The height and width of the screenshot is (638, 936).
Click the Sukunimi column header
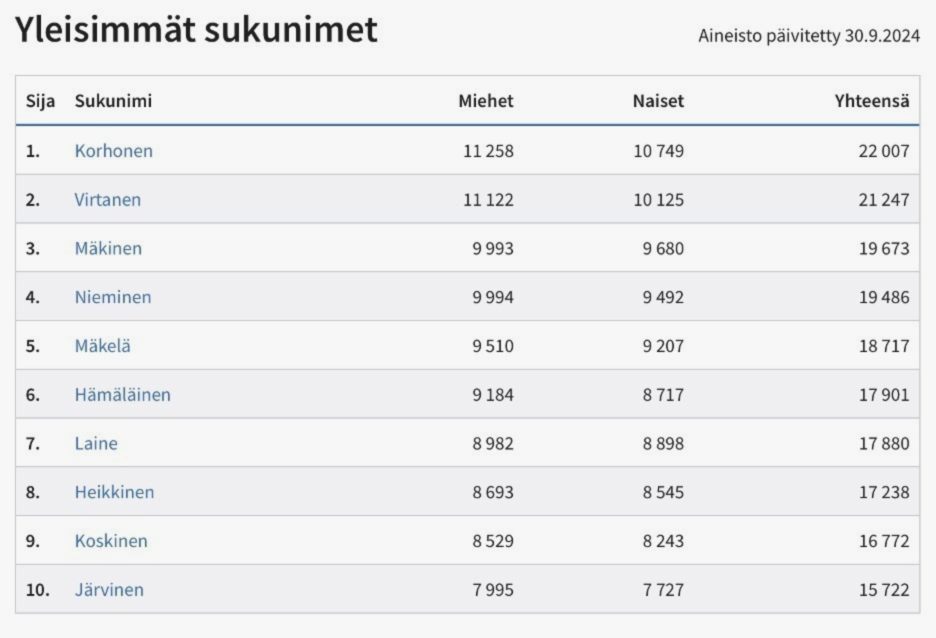coord(113,101)
